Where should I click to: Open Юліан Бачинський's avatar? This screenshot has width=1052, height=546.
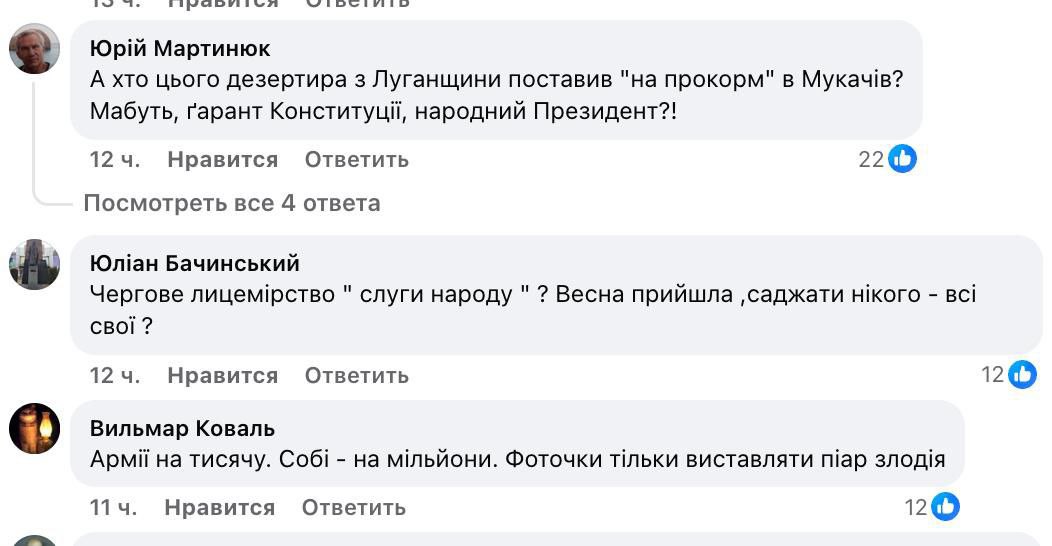click(x=35, y=264)
